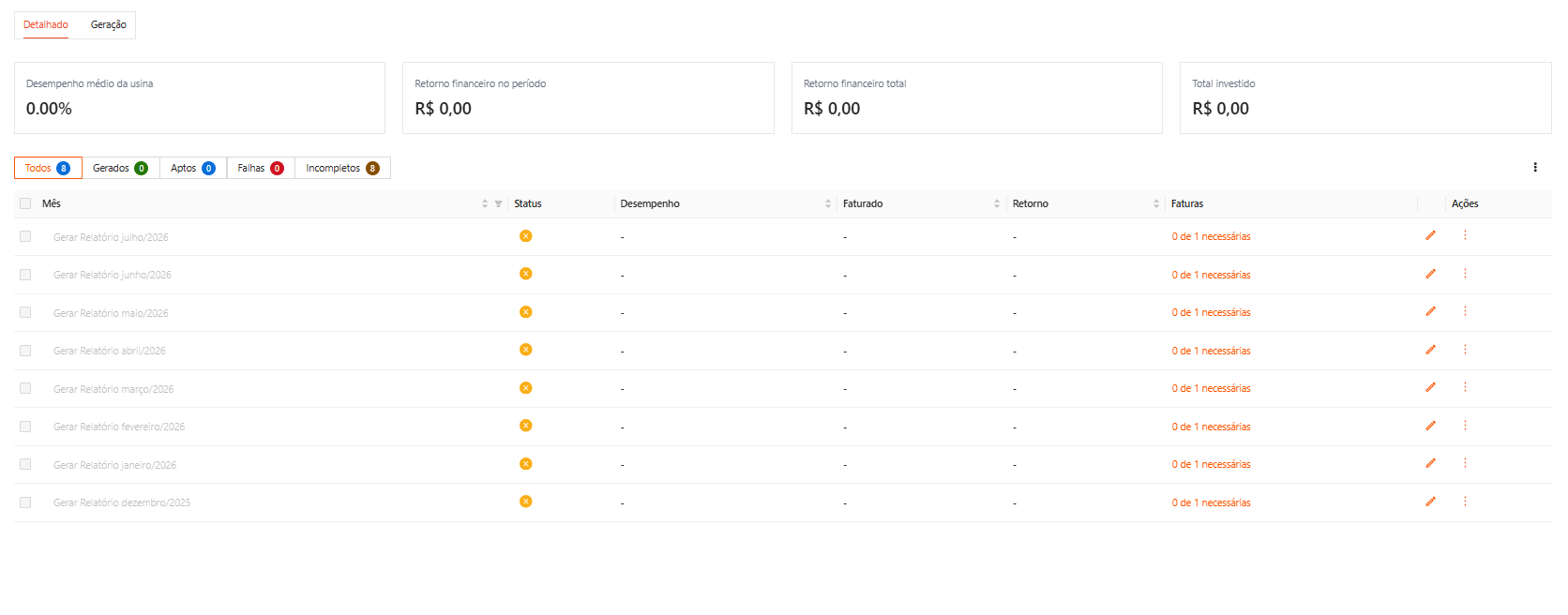Open the Mês column filter icon

[x=498, y=203]
